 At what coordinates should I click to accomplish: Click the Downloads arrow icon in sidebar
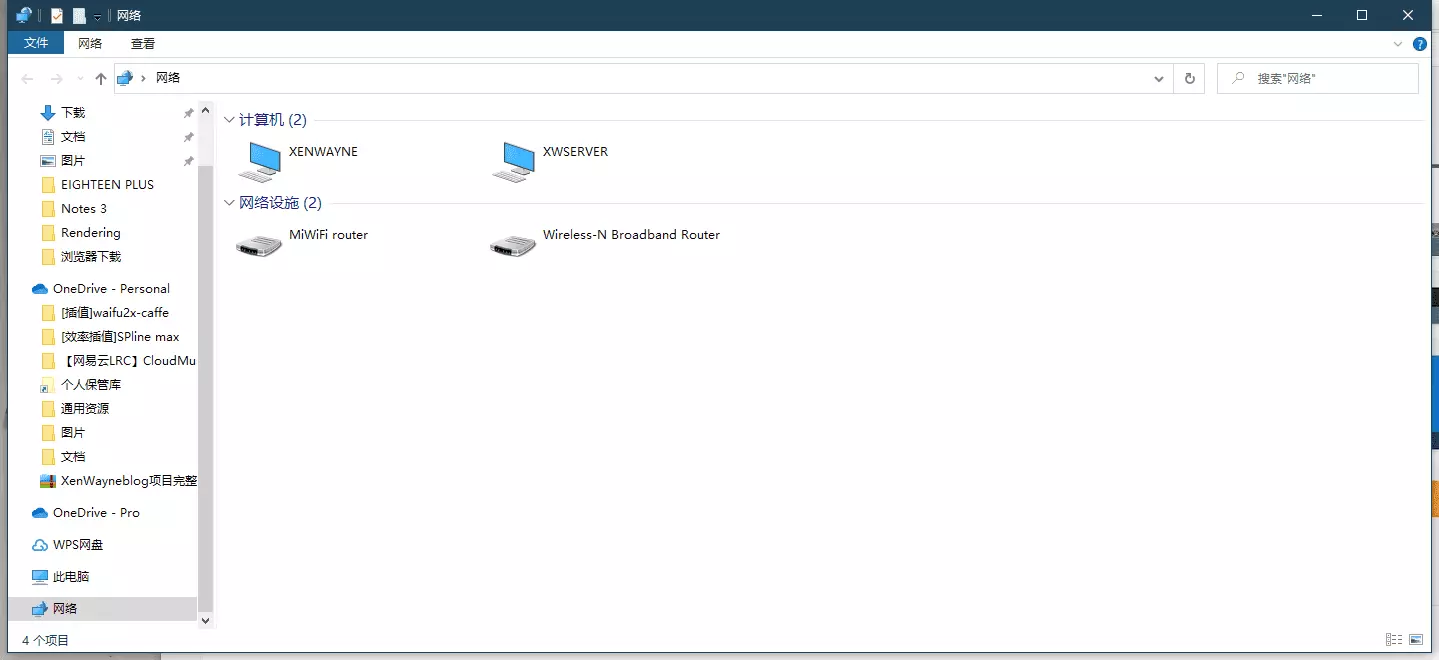tap(47, 113)
